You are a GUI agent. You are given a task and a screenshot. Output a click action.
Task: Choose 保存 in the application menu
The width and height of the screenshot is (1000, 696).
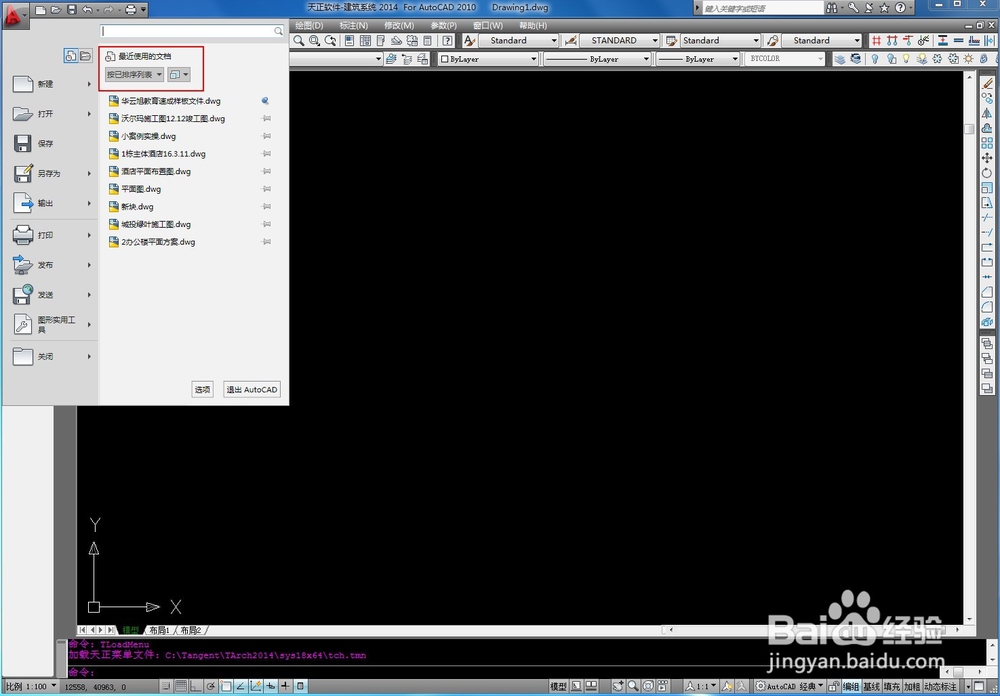pos(51,144)
